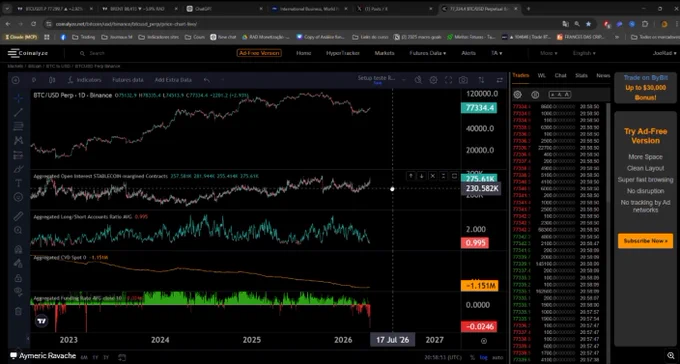Image resolution: width=680 pixels, height=364 pixels.
Task: Select the brush drawing tool
Action: (18, 169)
